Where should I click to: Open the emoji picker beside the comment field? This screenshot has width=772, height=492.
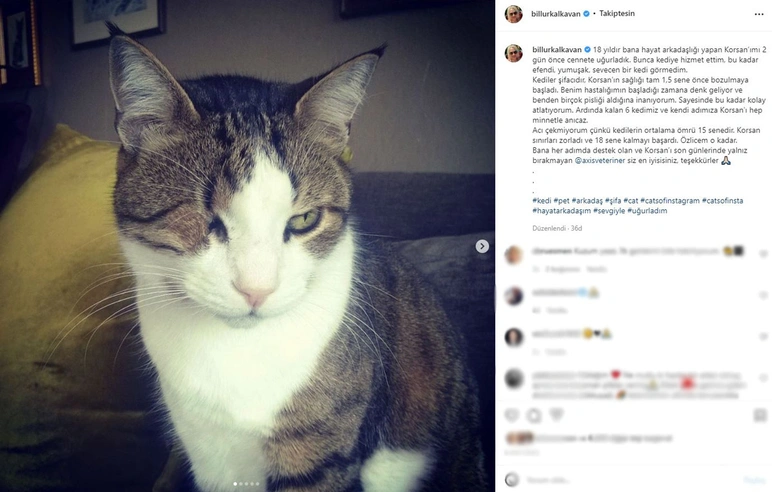(x=512, y=479)
